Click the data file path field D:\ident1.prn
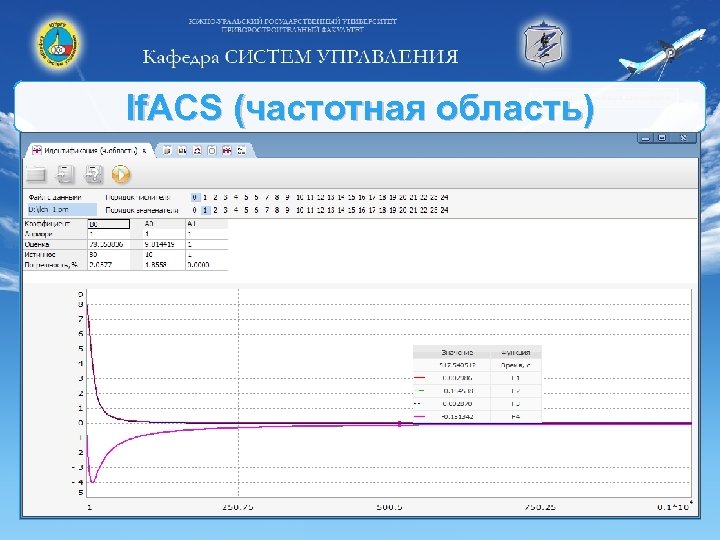This screenshot has width=720, height=540. point(62,209)
